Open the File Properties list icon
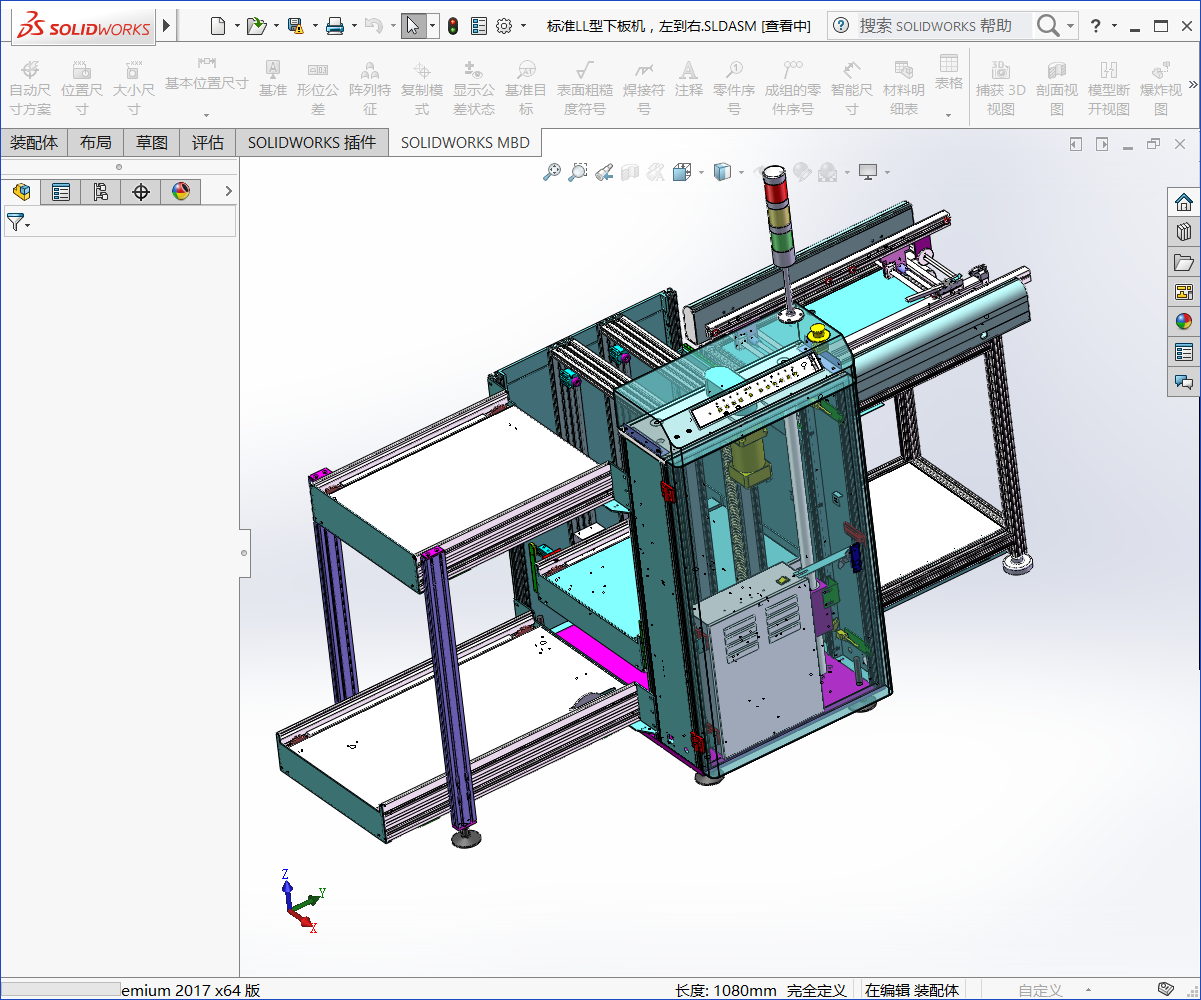Image resolution: width=1201 pixels, height=1000 pixels. click(479, 26)
